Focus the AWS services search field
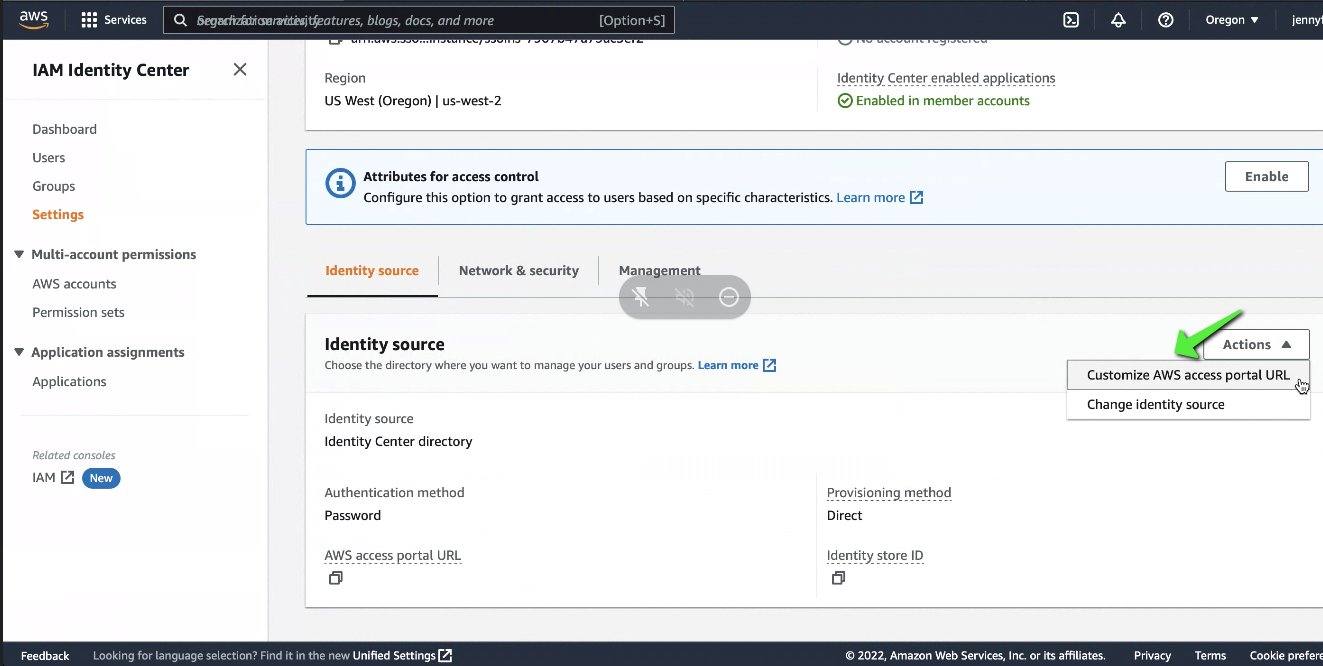The height and width of the screenshot is (666, 1323). coord(418,20)
